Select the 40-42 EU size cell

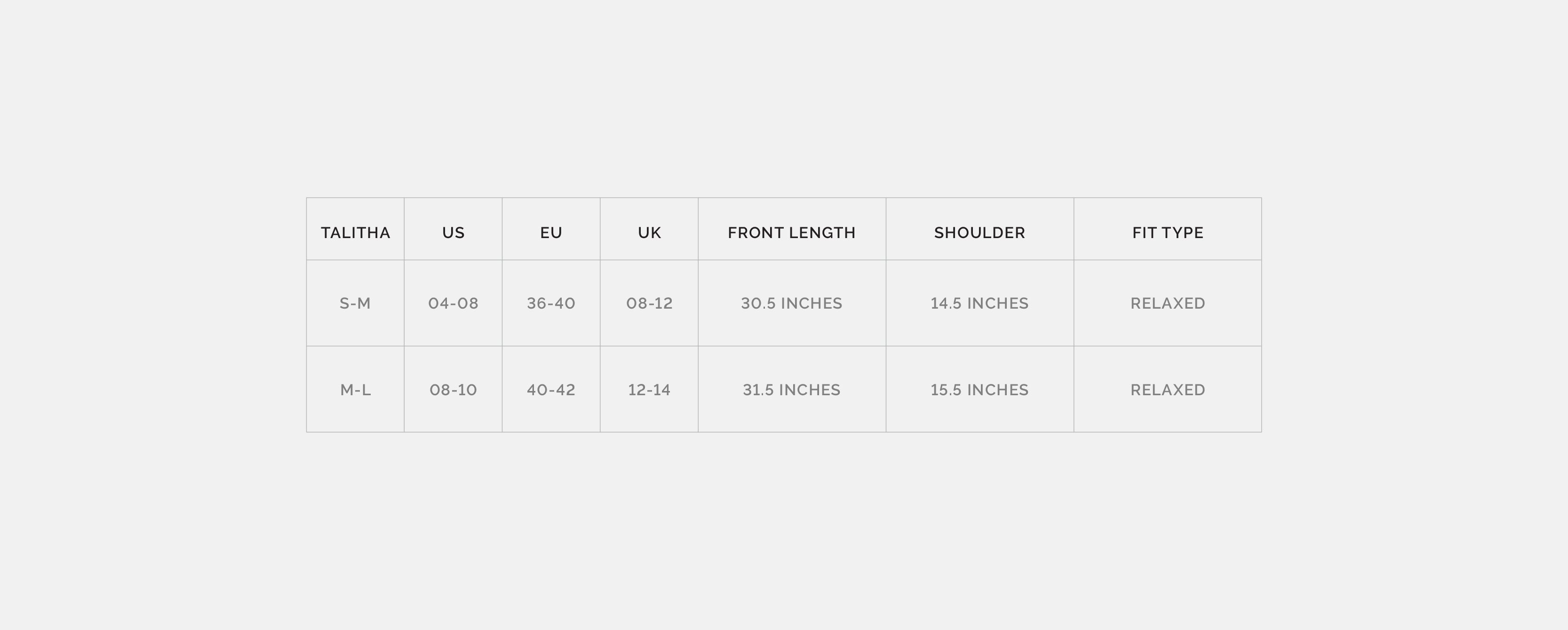(551, 390)
